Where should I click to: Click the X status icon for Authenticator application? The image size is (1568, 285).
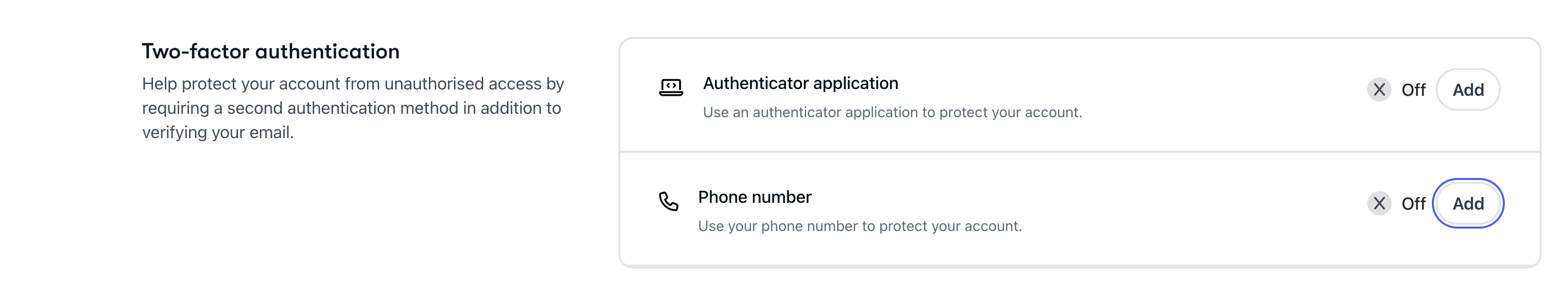pyautogui.click(x=1379, y=89)
